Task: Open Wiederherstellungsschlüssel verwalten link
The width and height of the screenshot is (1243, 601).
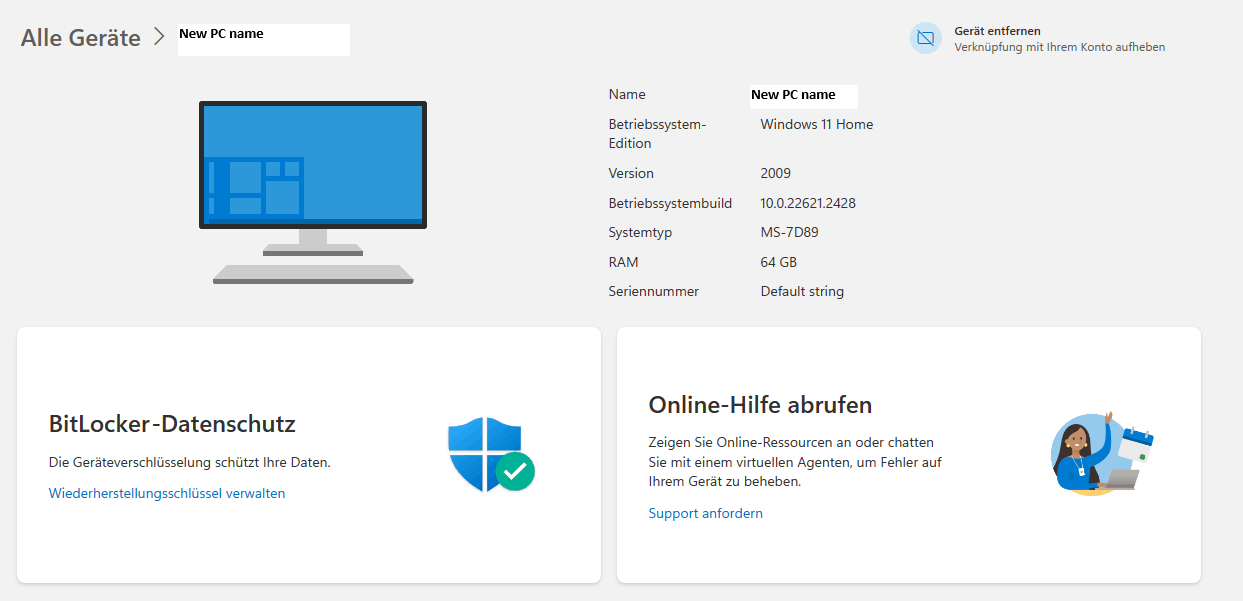Action: [167, 493]
